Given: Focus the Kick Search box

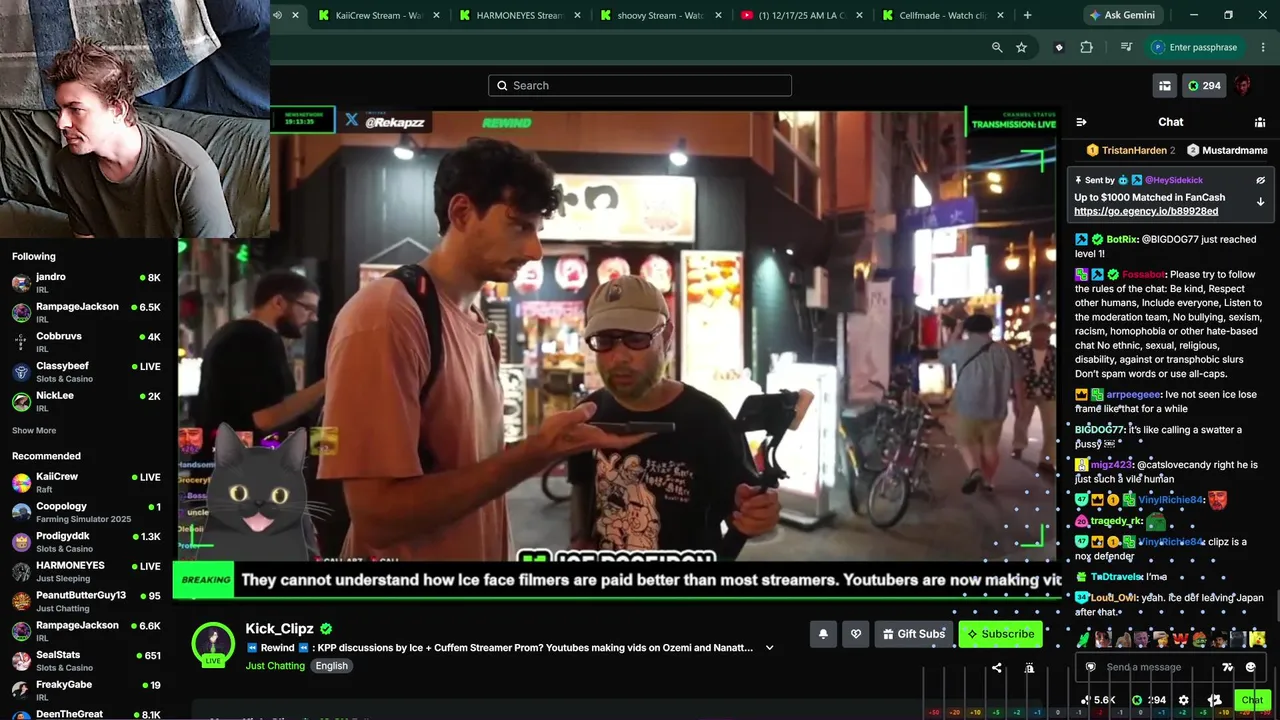Looking at the screenshot, I should pos(640,86).
